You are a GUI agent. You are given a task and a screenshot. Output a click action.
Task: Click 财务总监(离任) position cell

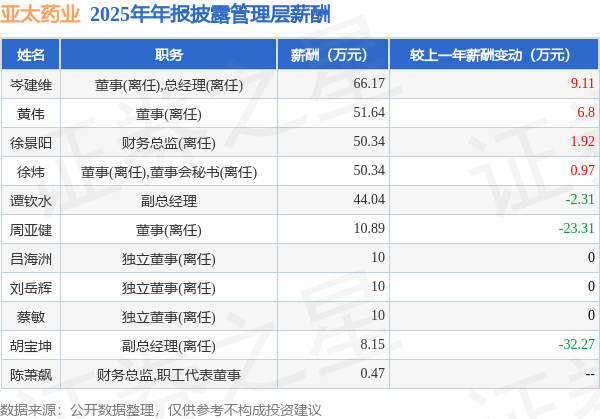point(169,143)
